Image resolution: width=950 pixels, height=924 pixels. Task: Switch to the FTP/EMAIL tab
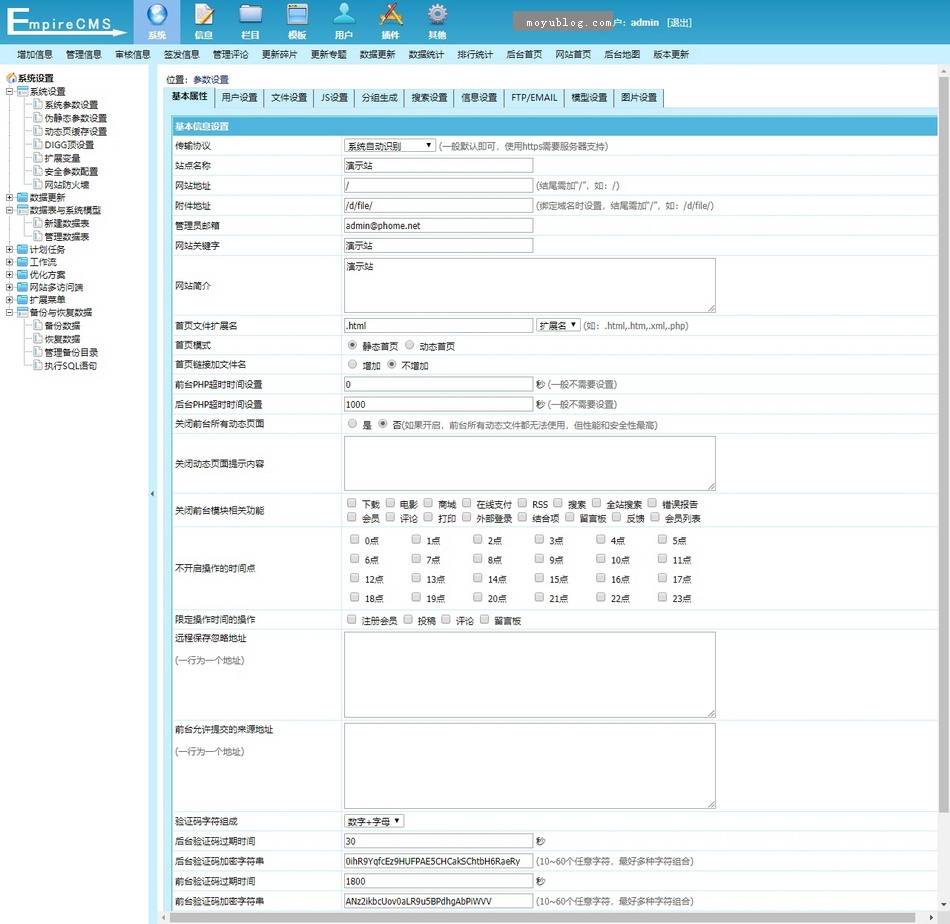[x=534, y=98]
